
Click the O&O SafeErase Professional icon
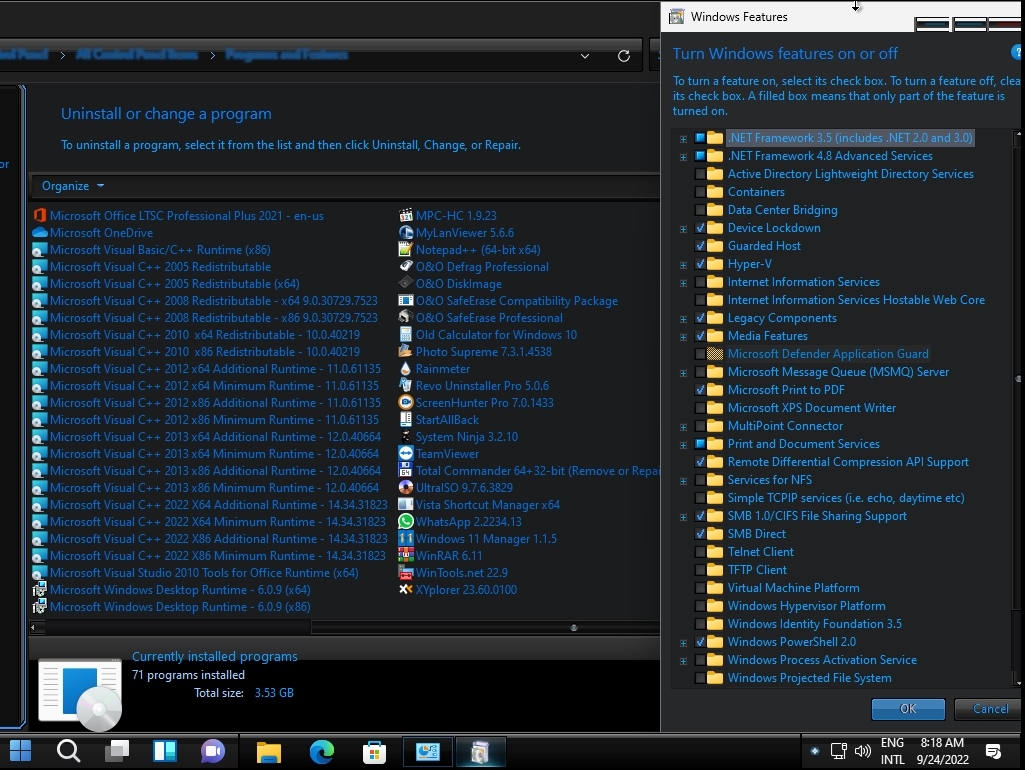pyautogui.click(x=406, y=317)
